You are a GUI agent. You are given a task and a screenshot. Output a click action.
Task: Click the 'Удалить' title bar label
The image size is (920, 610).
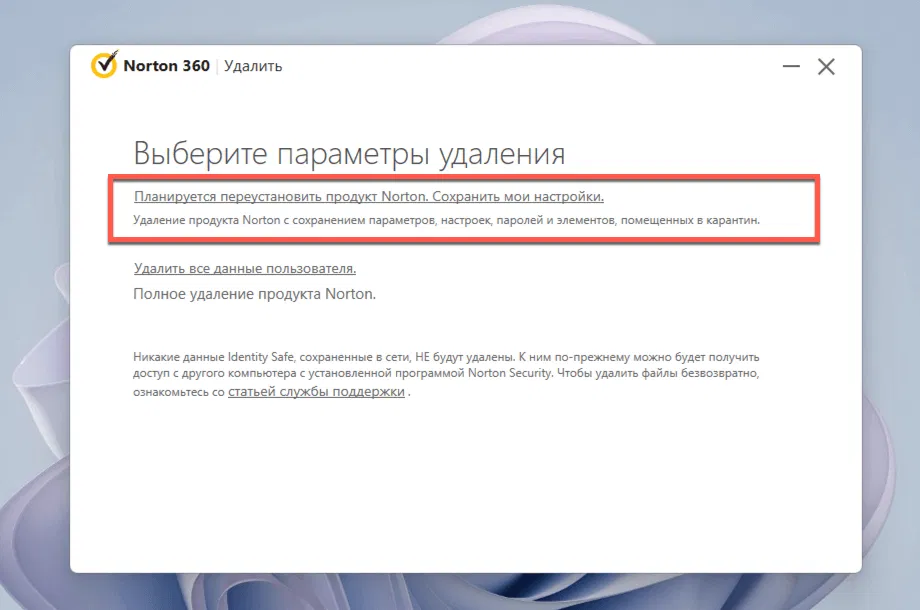pos(253,66)
